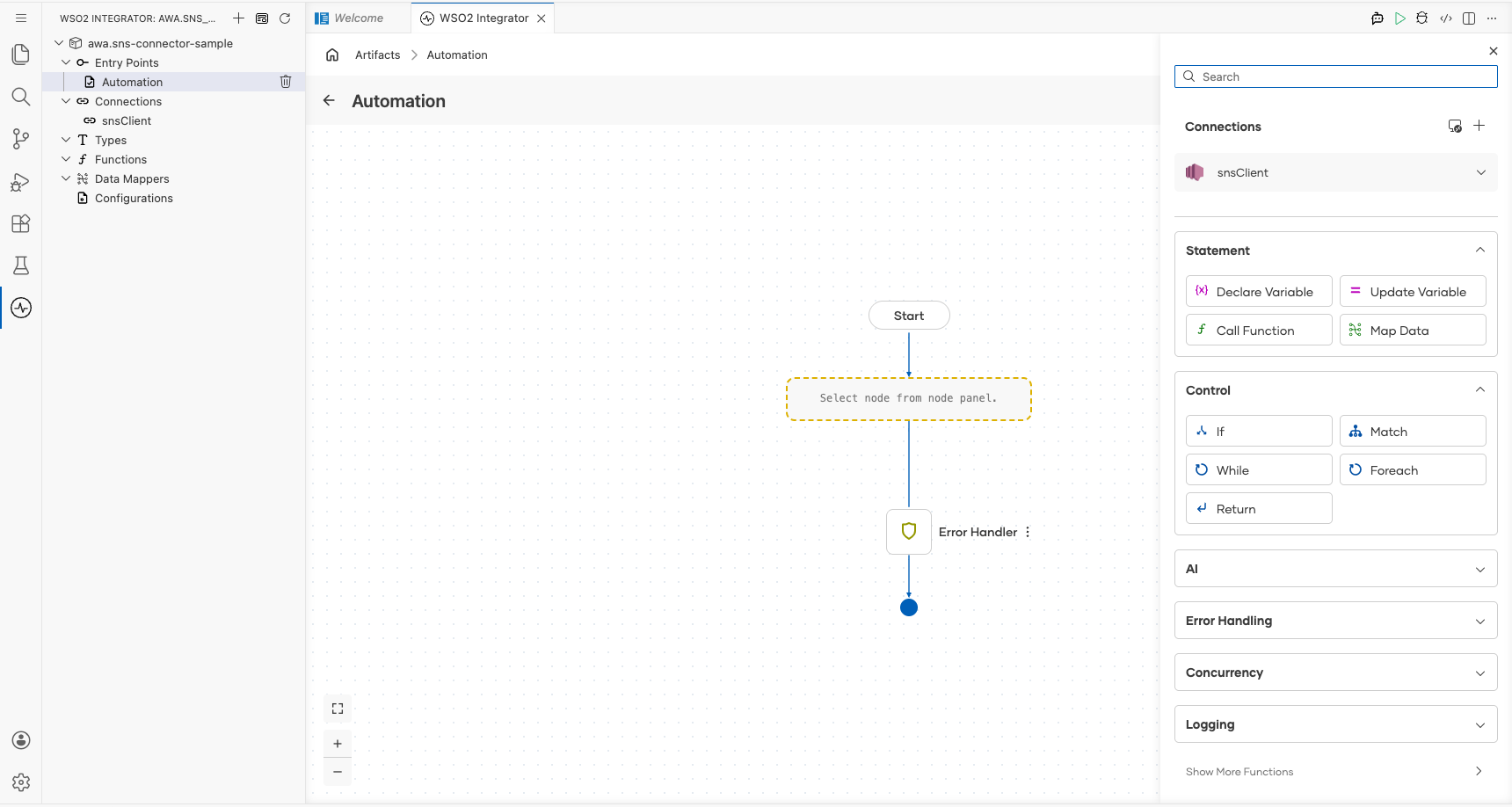Close the WSO2 Integrator tab

point(542,18)
